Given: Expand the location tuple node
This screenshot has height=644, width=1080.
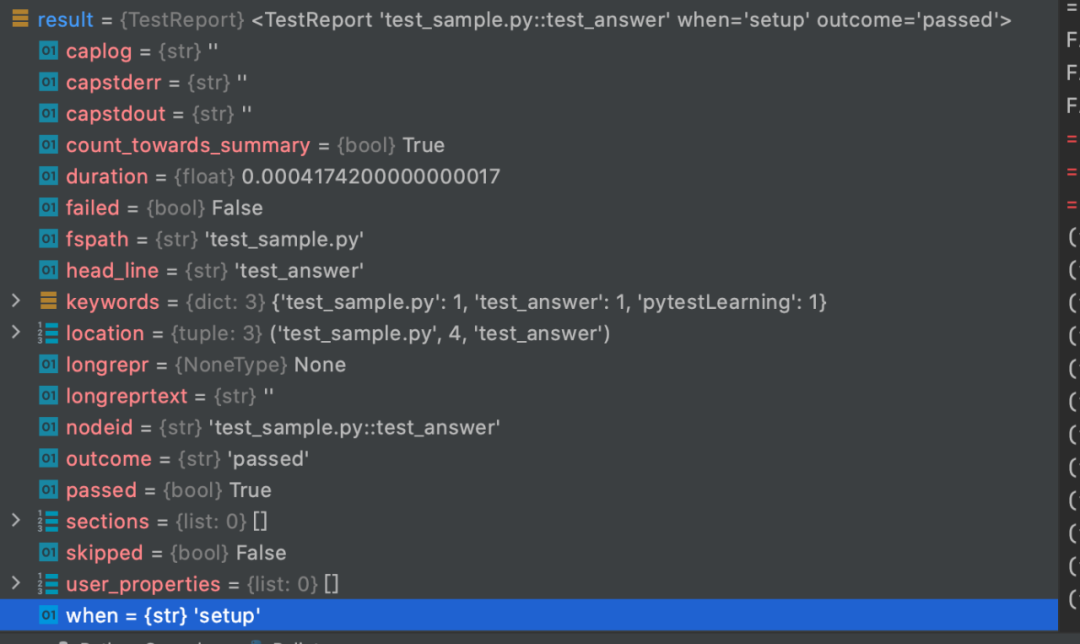Looking at the screenshot, I should pyautogui.click(x=15, y=332).
